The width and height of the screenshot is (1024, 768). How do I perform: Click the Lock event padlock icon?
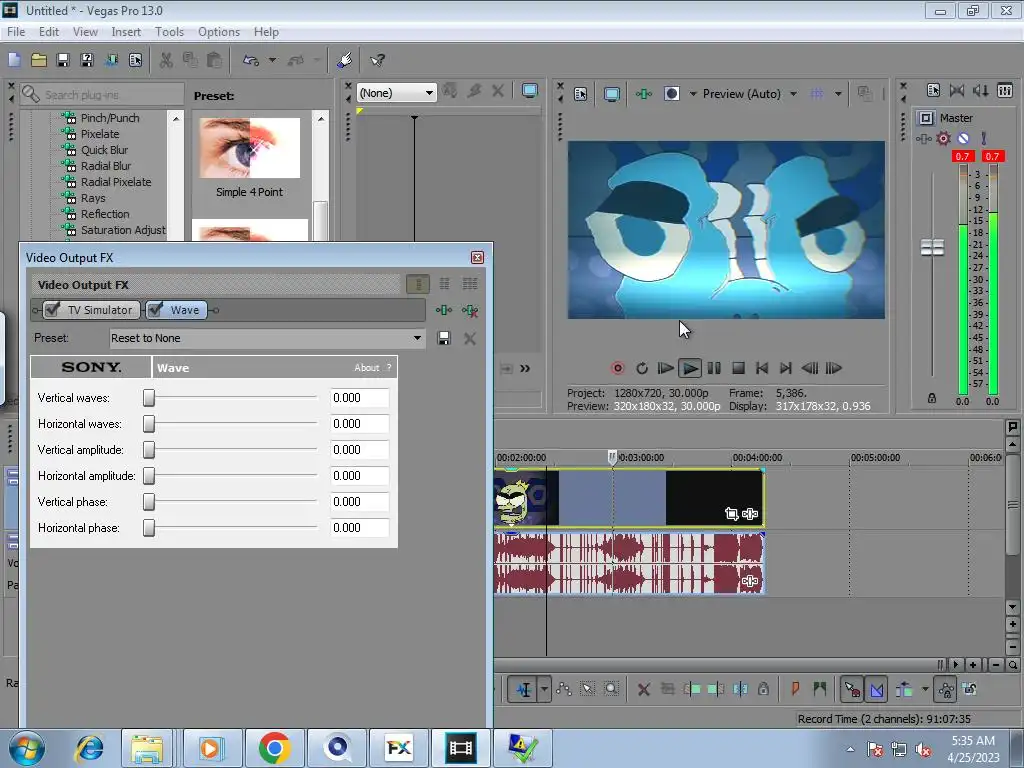(763, 689)
